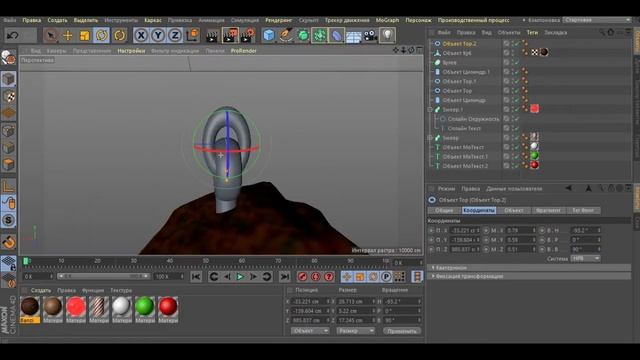Activate the Scale tool icon

tap(84, 36)
